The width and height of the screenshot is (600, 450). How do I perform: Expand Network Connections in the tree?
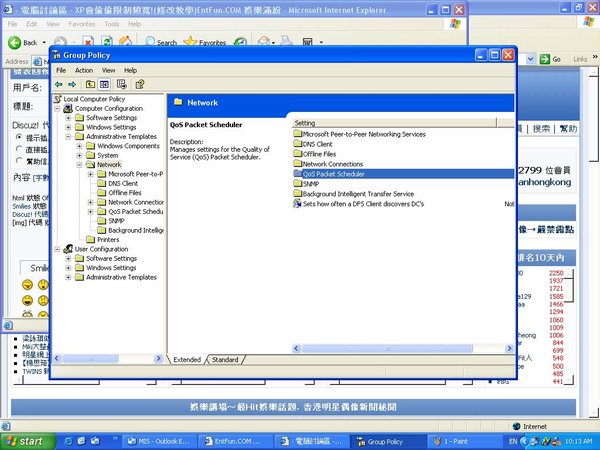click(x=91, y=202)
